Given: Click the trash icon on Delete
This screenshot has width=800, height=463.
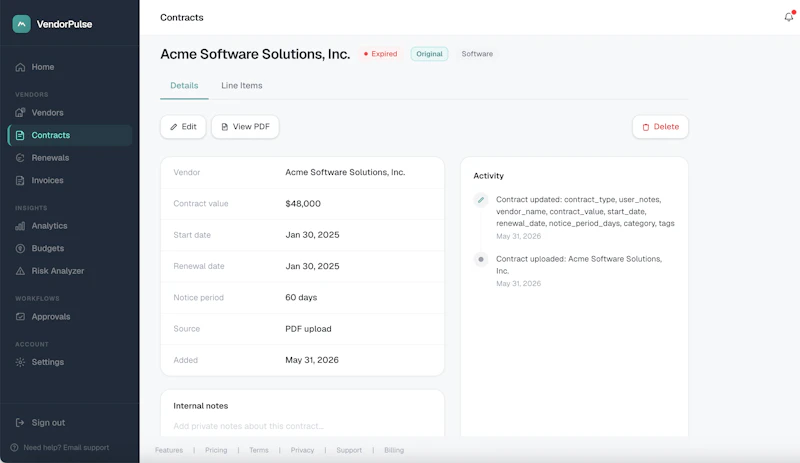Looking at the screenshot, I should [646, 127].
